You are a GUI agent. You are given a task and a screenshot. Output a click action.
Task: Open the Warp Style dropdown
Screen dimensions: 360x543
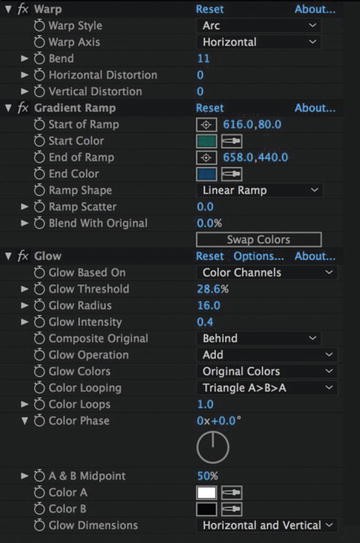pos(259,26)
